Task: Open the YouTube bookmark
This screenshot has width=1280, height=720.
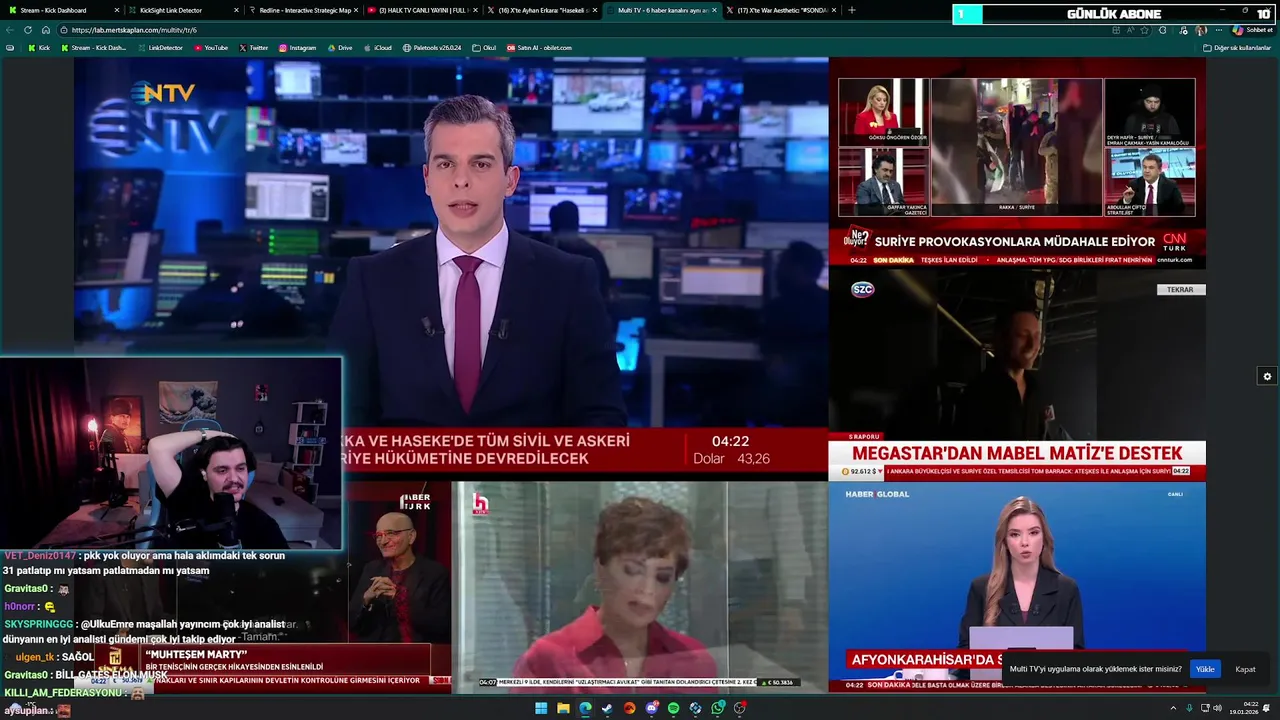Action: click(210, 48)
